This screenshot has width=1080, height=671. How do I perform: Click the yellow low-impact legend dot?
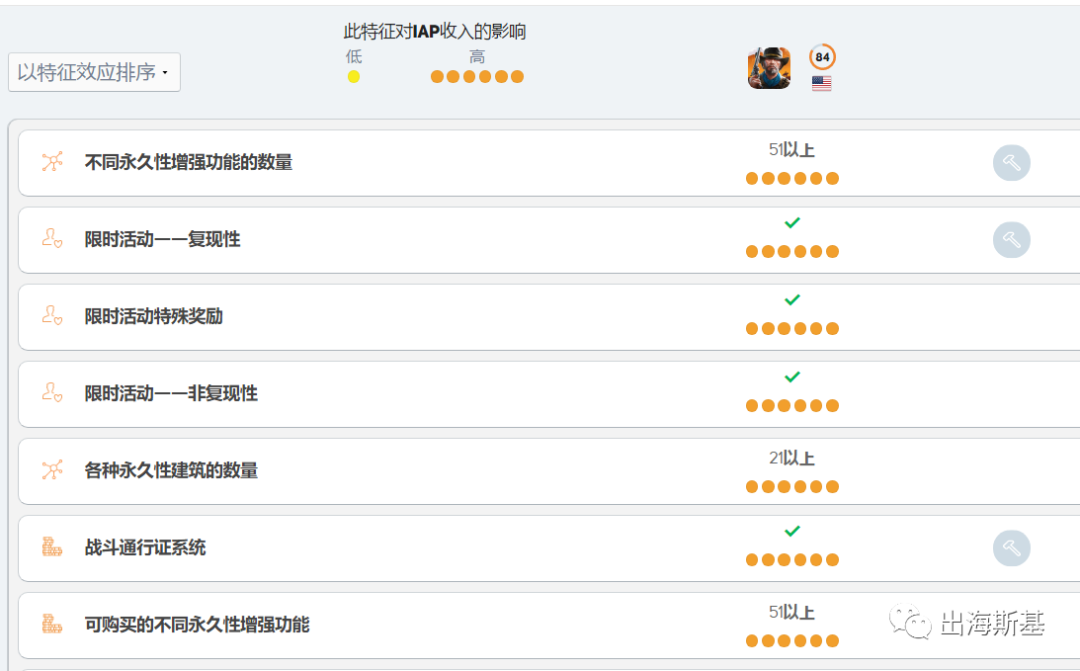(353, 77)
